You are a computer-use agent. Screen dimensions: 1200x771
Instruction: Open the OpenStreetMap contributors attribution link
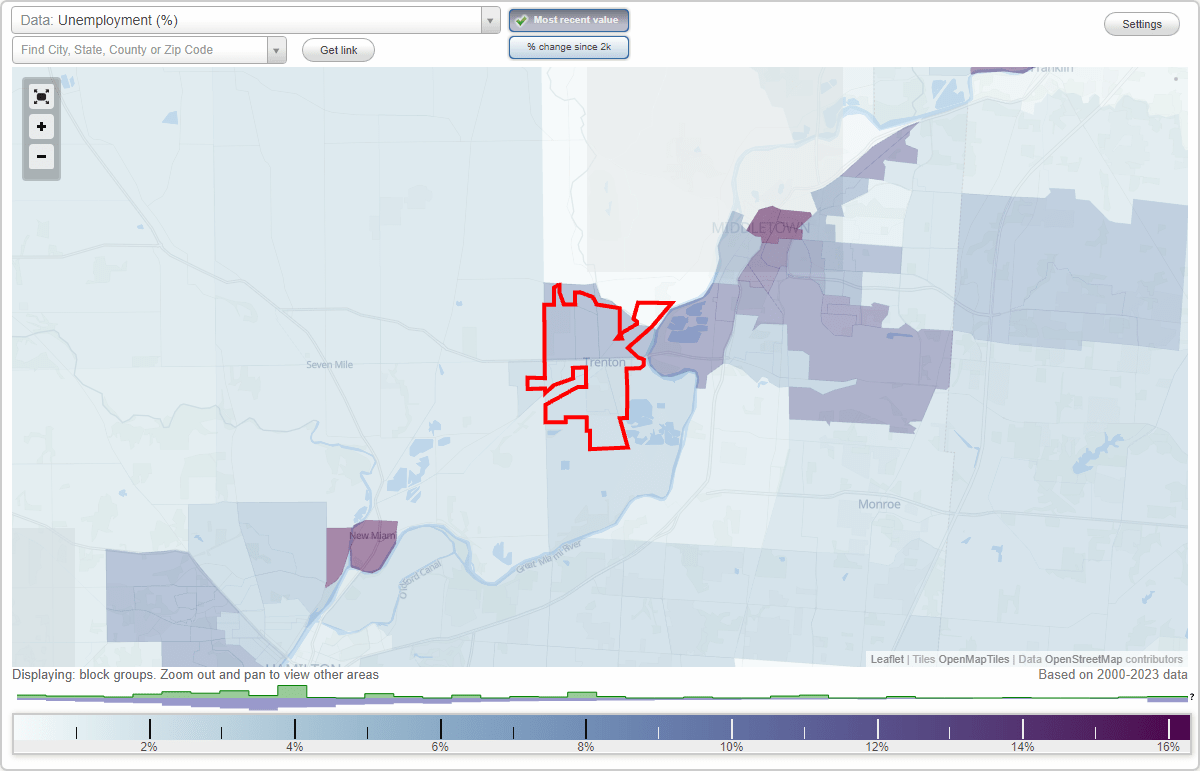click(1096, 659)
